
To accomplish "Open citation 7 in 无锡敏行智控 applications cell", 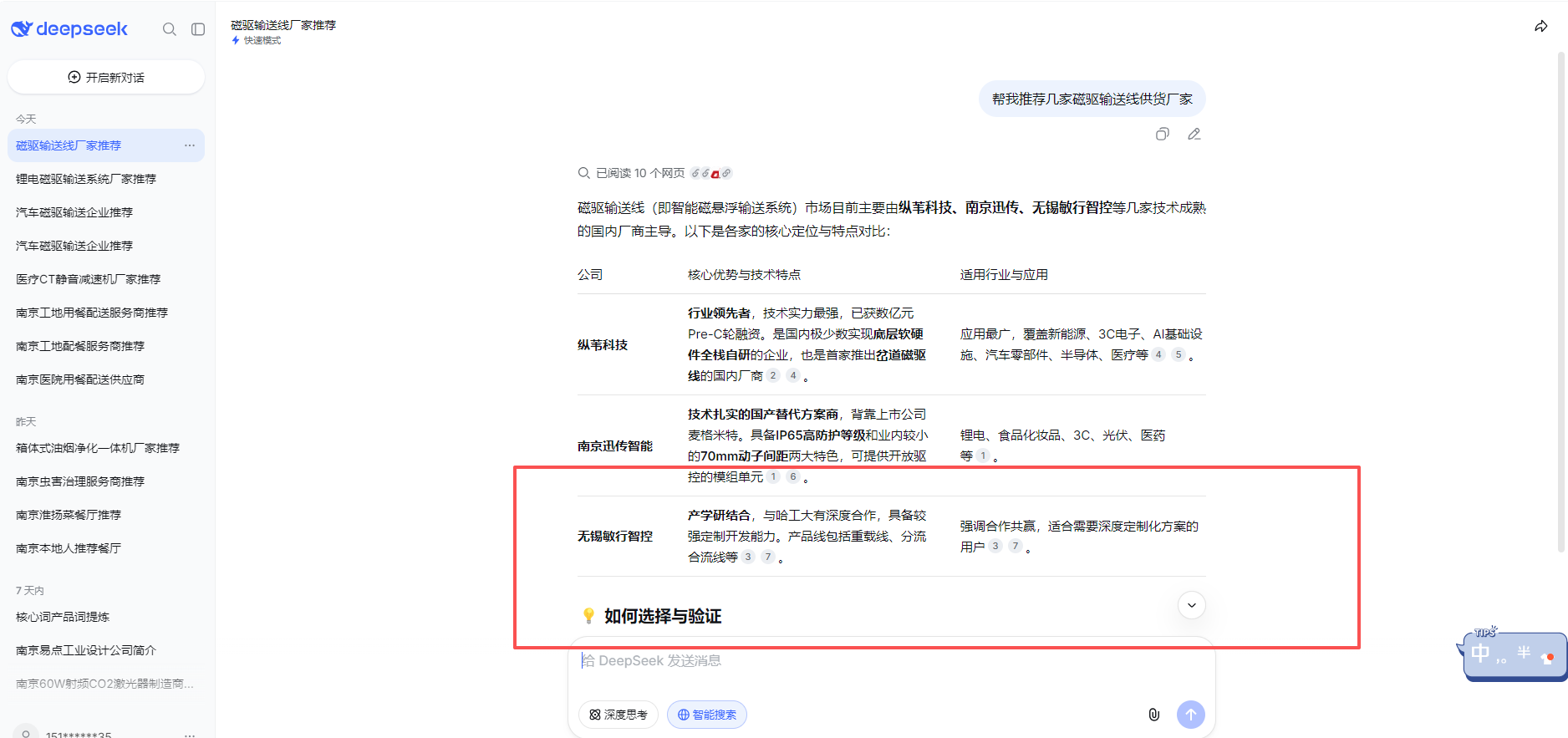I will [x=1016, y=546].
